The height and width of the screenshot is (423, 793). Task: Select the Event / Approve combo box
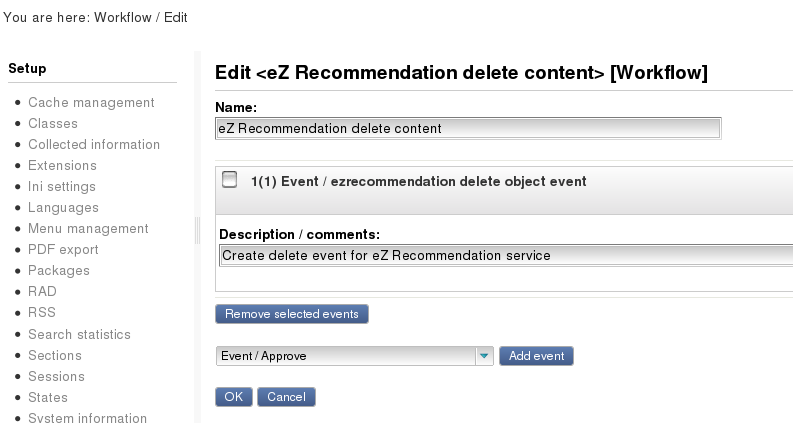354,356
